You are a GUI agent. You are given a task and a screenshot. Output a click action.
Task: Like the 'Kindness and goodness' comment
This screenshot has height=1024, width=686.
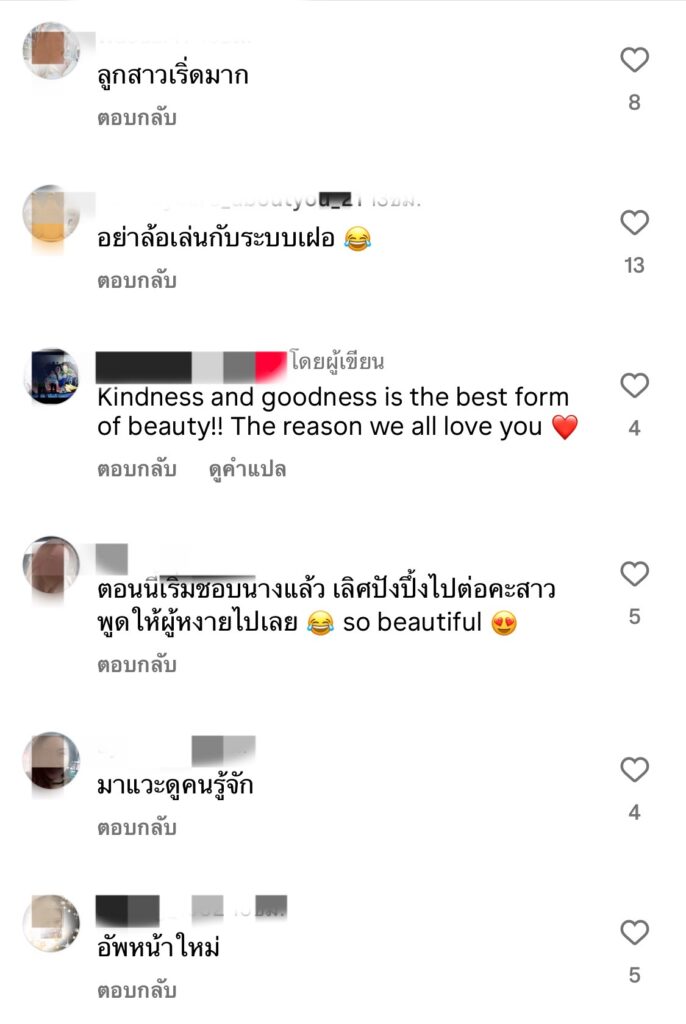tap(634, 385)
